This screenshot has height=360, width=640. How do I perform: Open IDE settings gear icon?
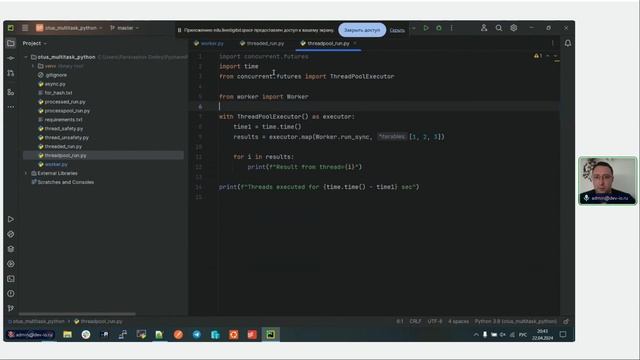pos(514,28)
